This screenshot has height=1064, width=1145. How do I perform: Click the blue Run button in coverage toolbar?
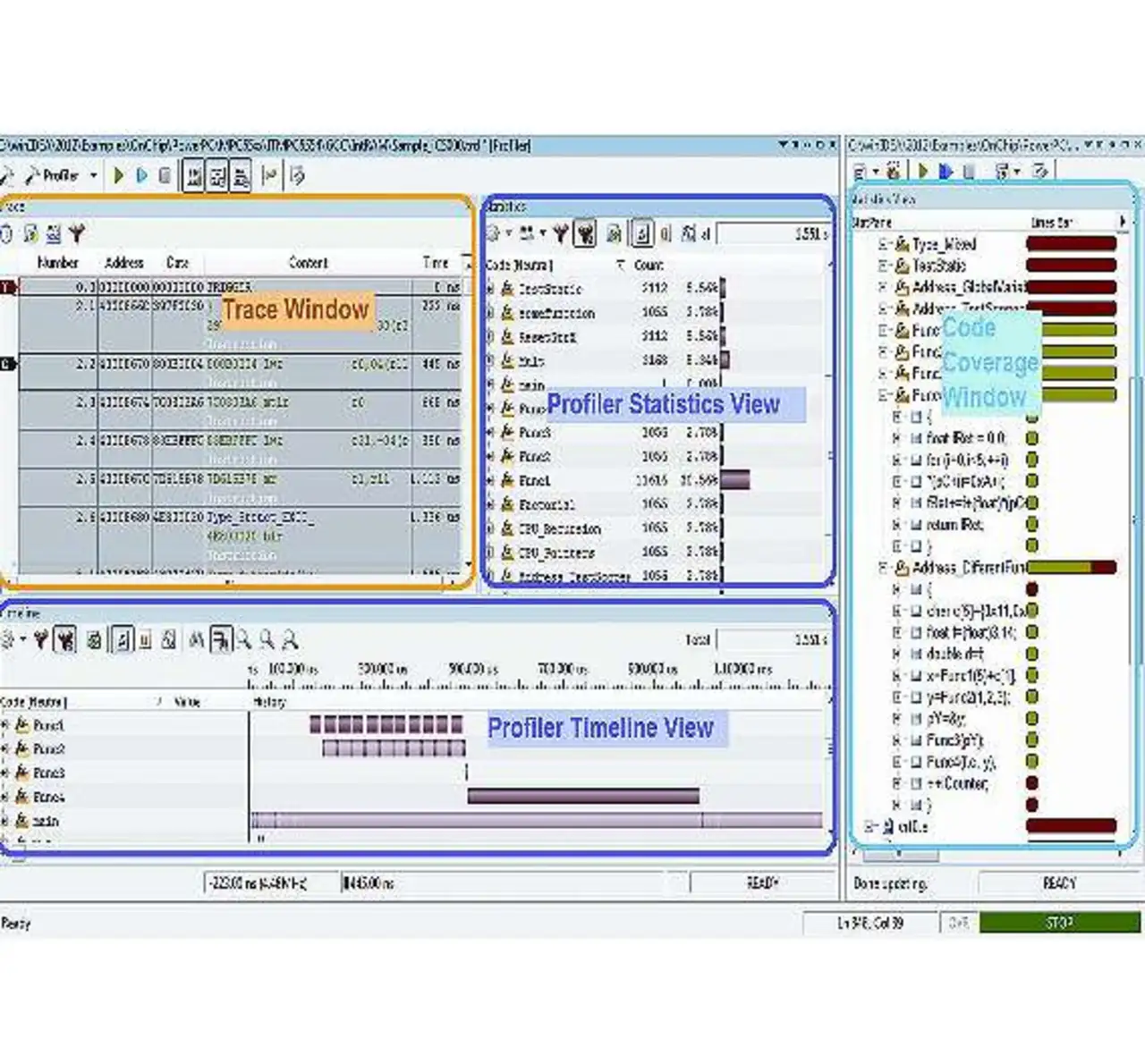click(946, 171)
